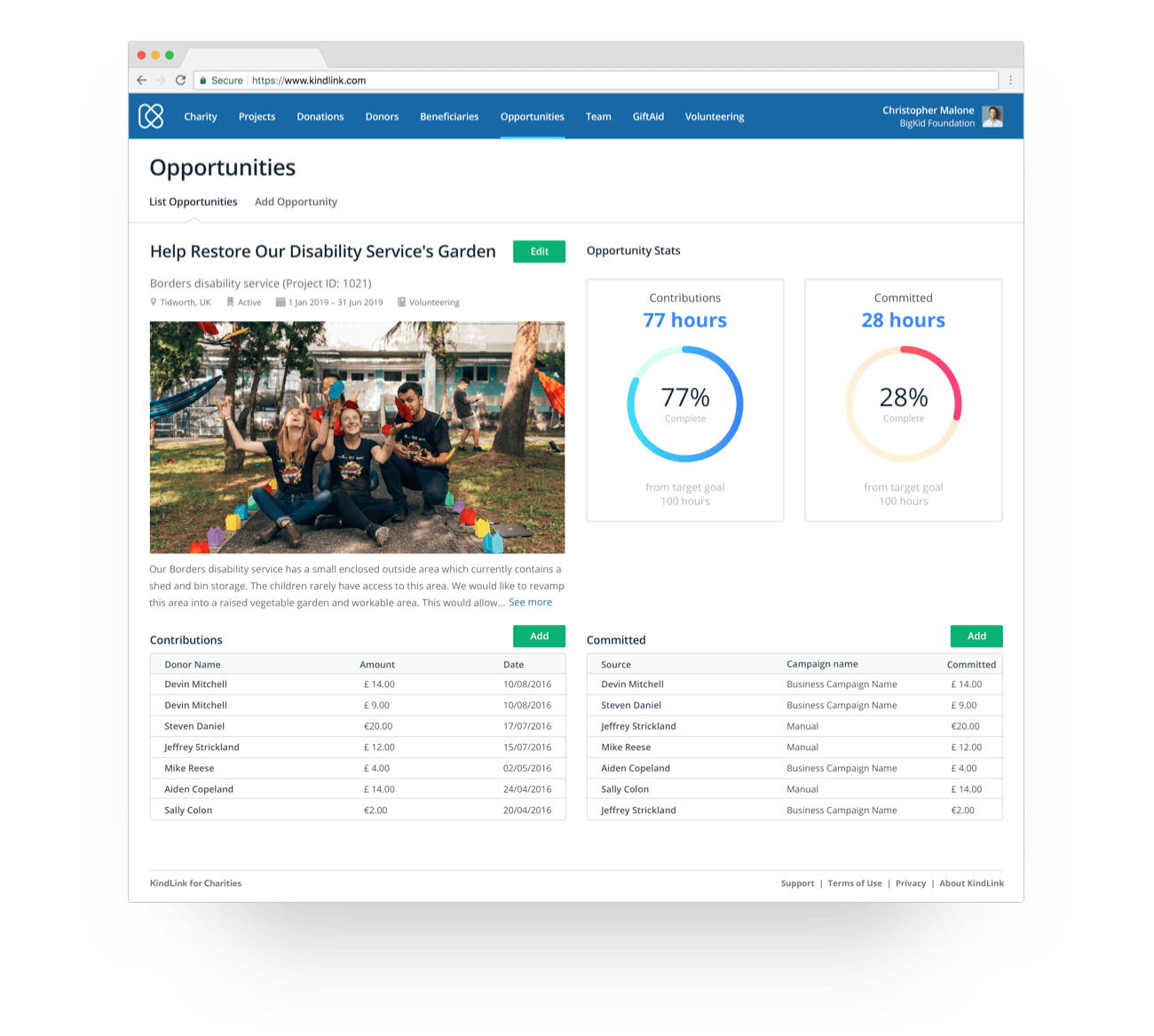Open the Charity menu item

click(x=201, y=116)
